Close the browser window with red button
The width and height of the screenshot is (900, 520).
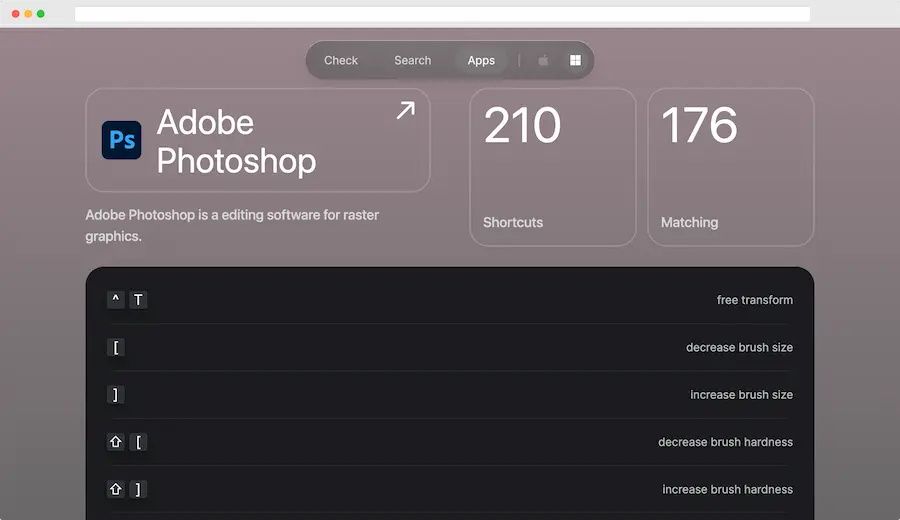(x=15, y=14)
